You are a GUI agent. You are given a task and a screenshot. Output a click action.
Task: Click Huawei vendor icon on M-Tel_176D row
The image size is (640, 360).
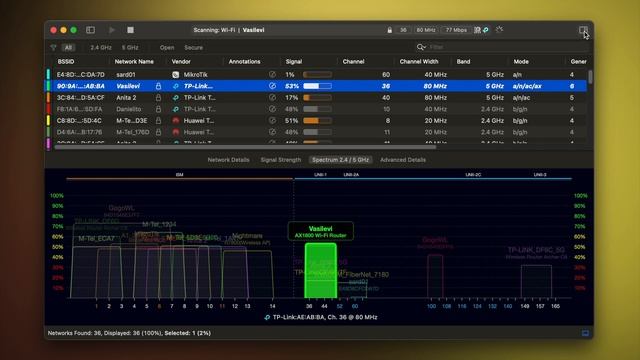pyautogui.click(x=176, y=132)
